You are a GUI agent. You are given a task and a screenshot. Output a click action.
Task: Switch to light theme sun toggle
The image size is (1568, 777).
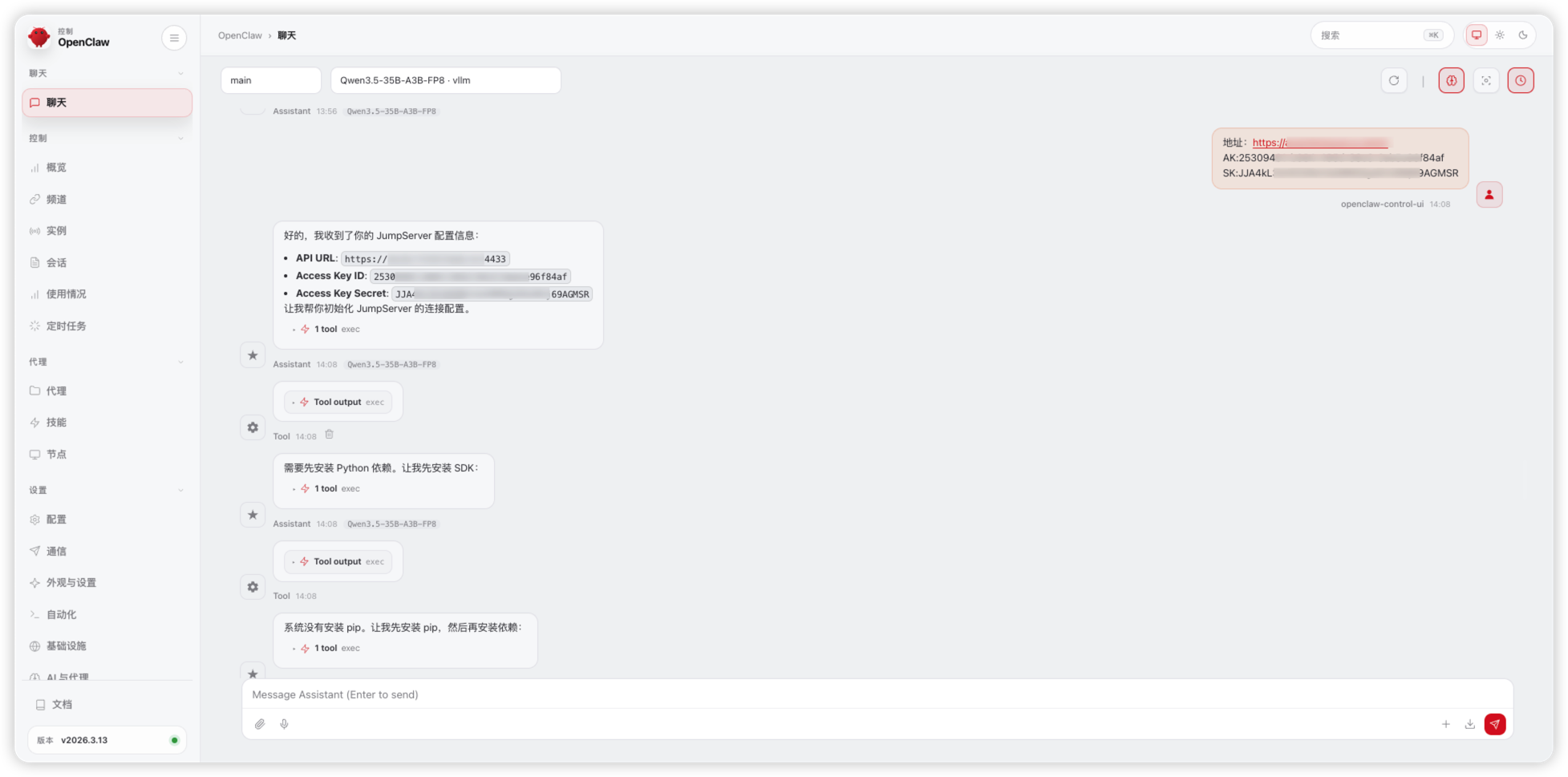pyautogui.click(x=1499, y=35)
